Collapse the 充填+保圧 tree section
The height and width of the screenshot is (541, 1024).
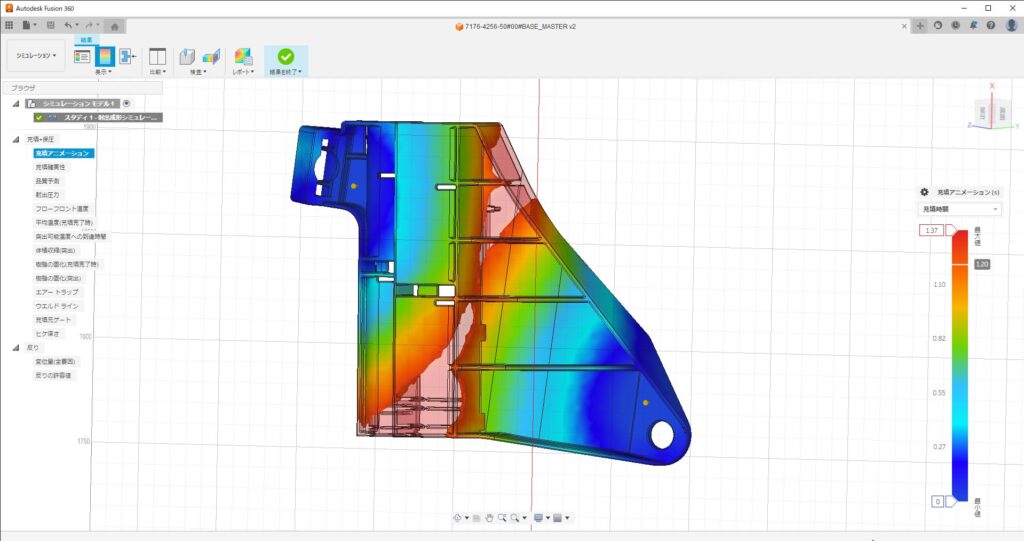[15, 139]
